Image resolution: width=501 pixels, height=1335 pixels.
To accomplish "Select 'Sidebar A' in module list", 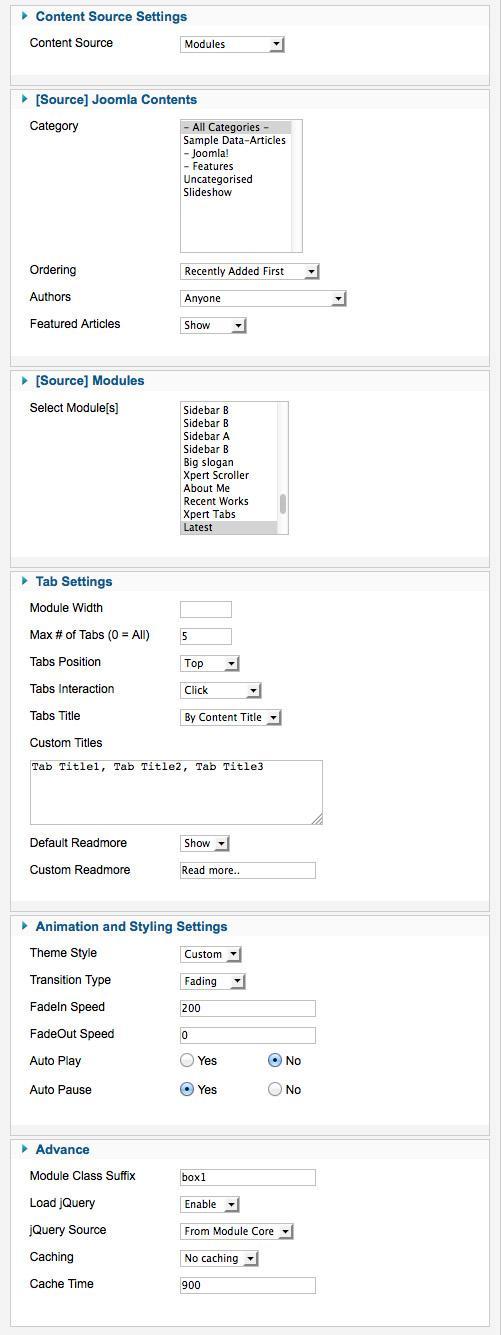I will [x=229, y=436].
